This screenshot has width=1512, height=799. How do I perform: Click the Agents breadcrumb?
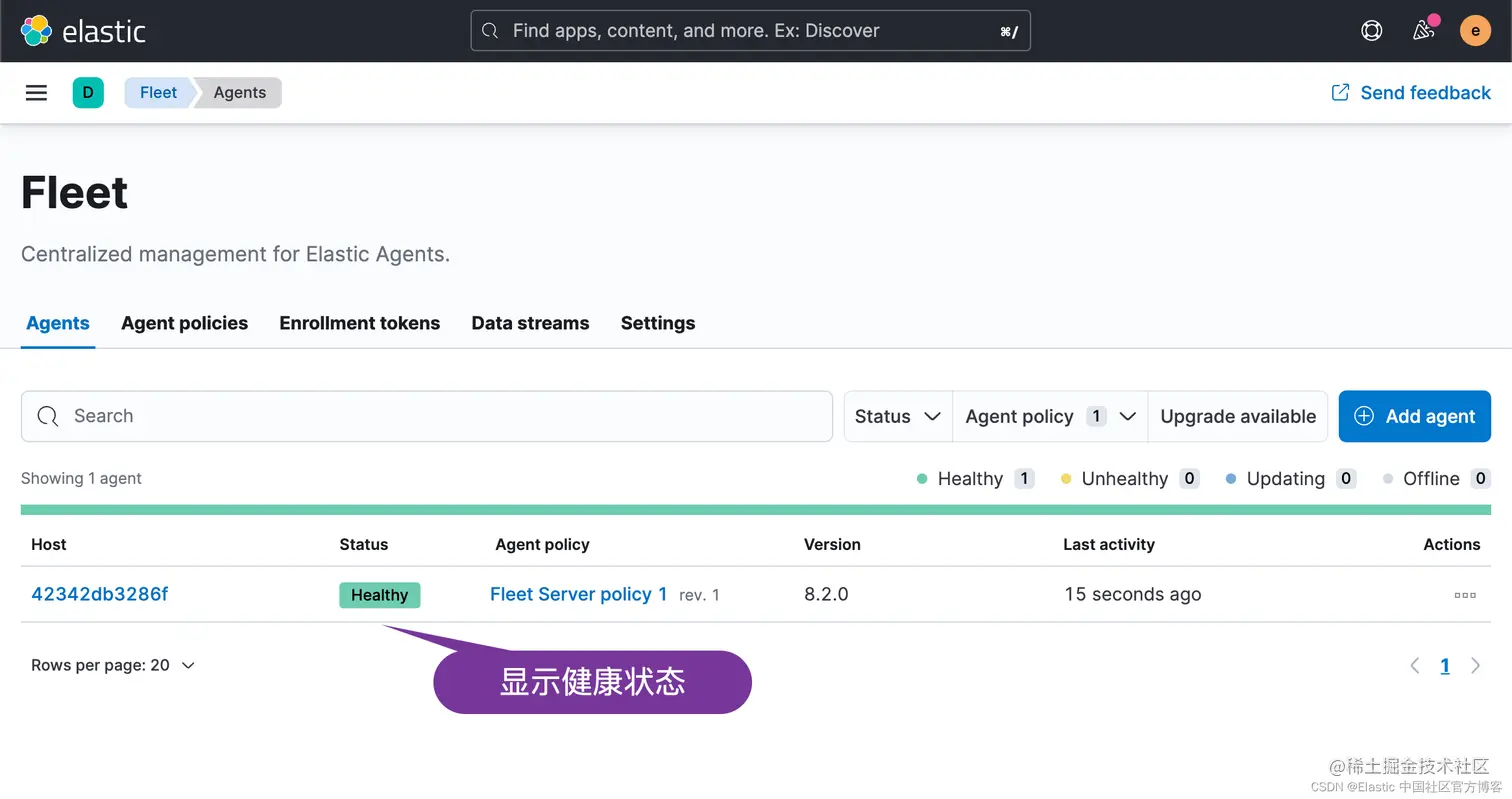[240, 93]
